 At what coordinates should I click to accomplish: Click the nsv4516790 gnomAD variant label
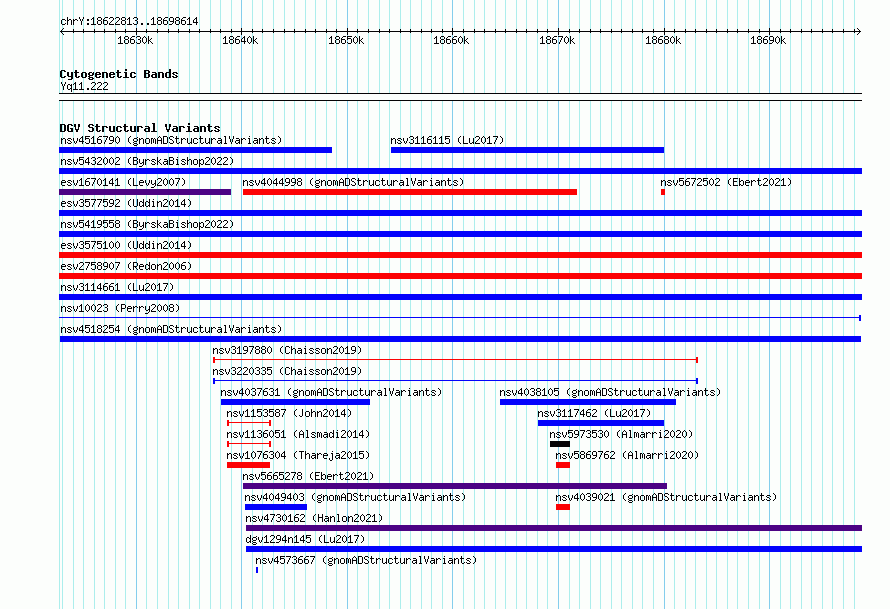(171, 140)
